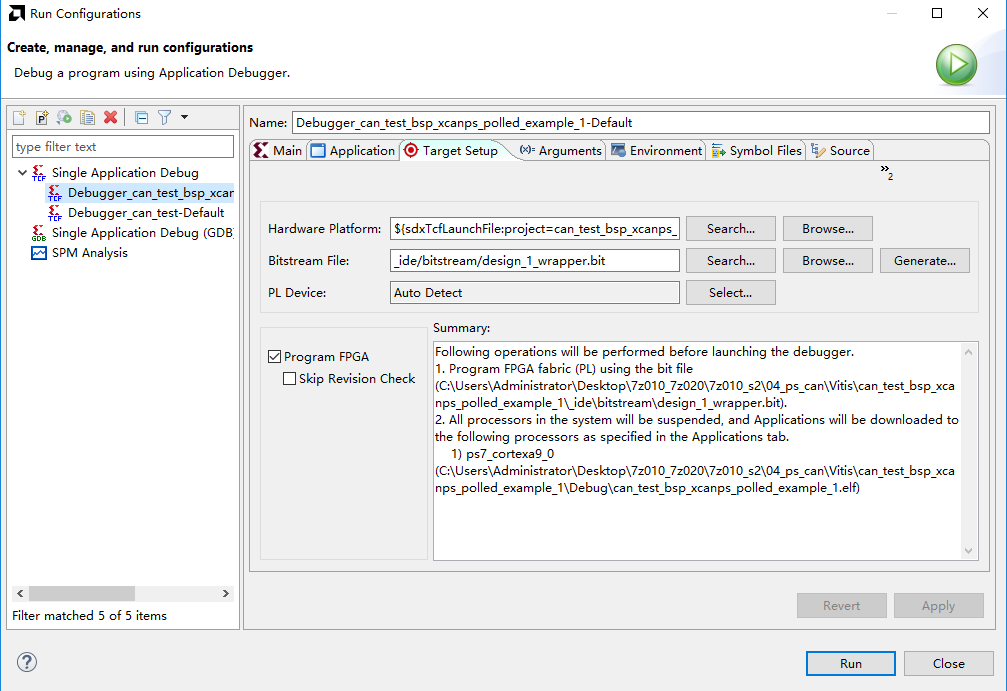This screenshot has height=691, width=1007.
Task: Switch to the Environment tab
Action: (x=656, y=150)
